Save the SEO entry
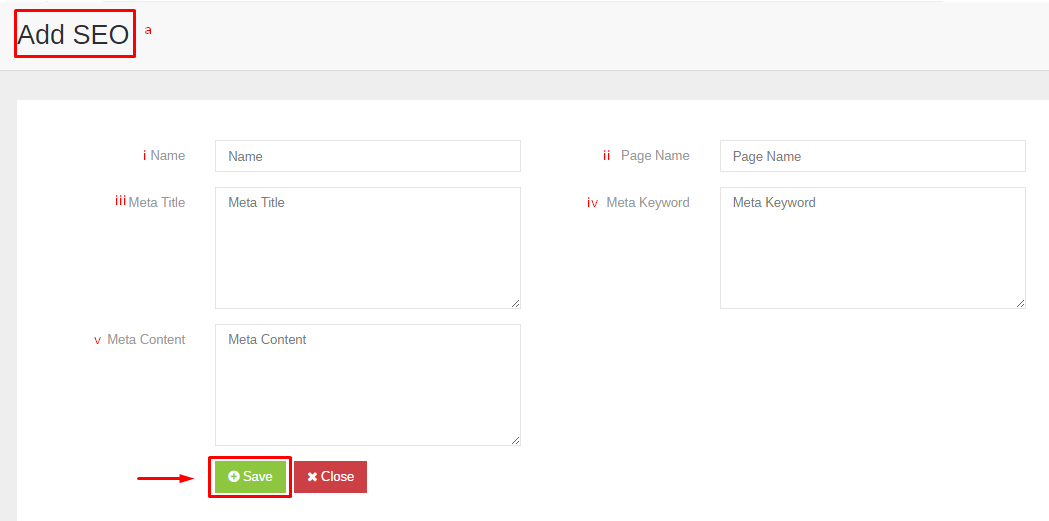1049x521 pixels. [x=250, y=477]
